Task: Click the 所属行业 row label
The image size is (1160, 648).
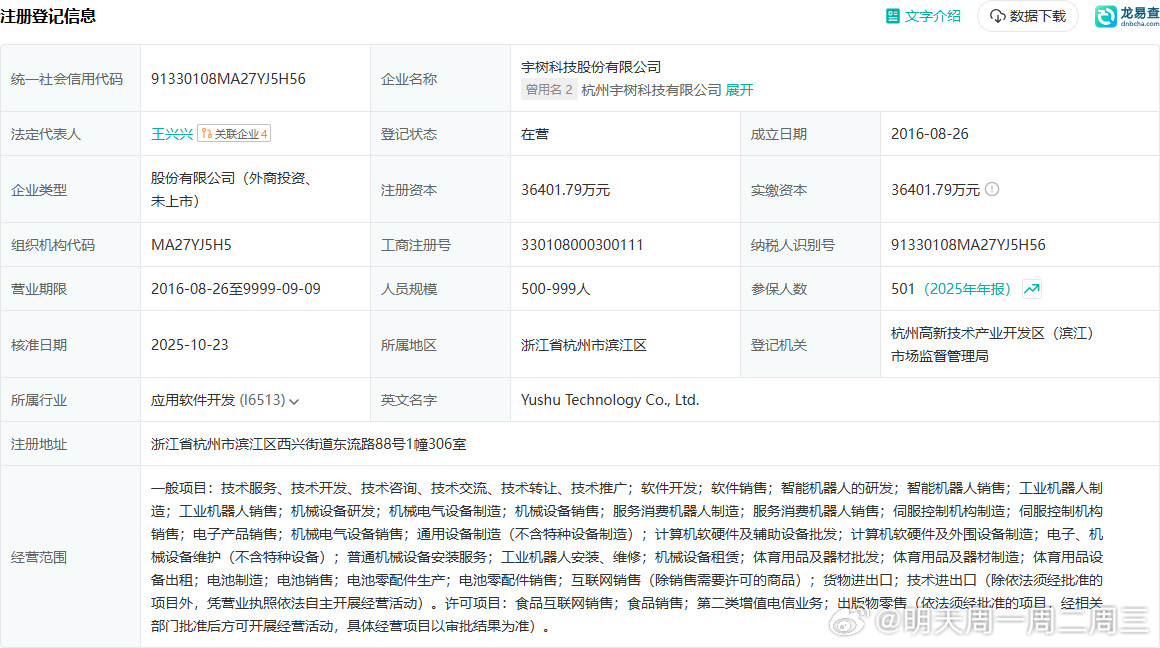Action: coord(38,400)
